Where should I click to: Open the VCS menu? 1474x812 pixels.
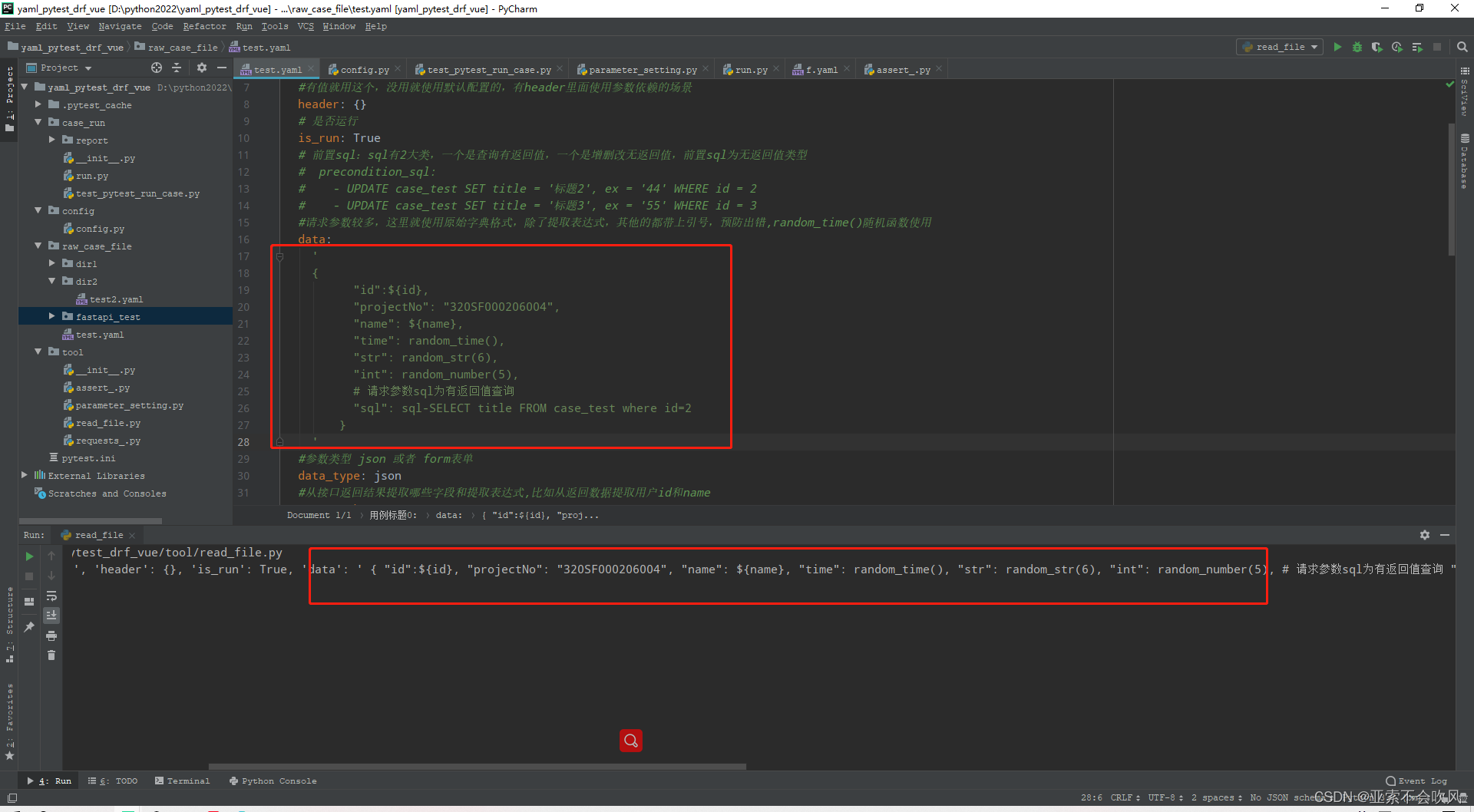click(x=306, y=26)
